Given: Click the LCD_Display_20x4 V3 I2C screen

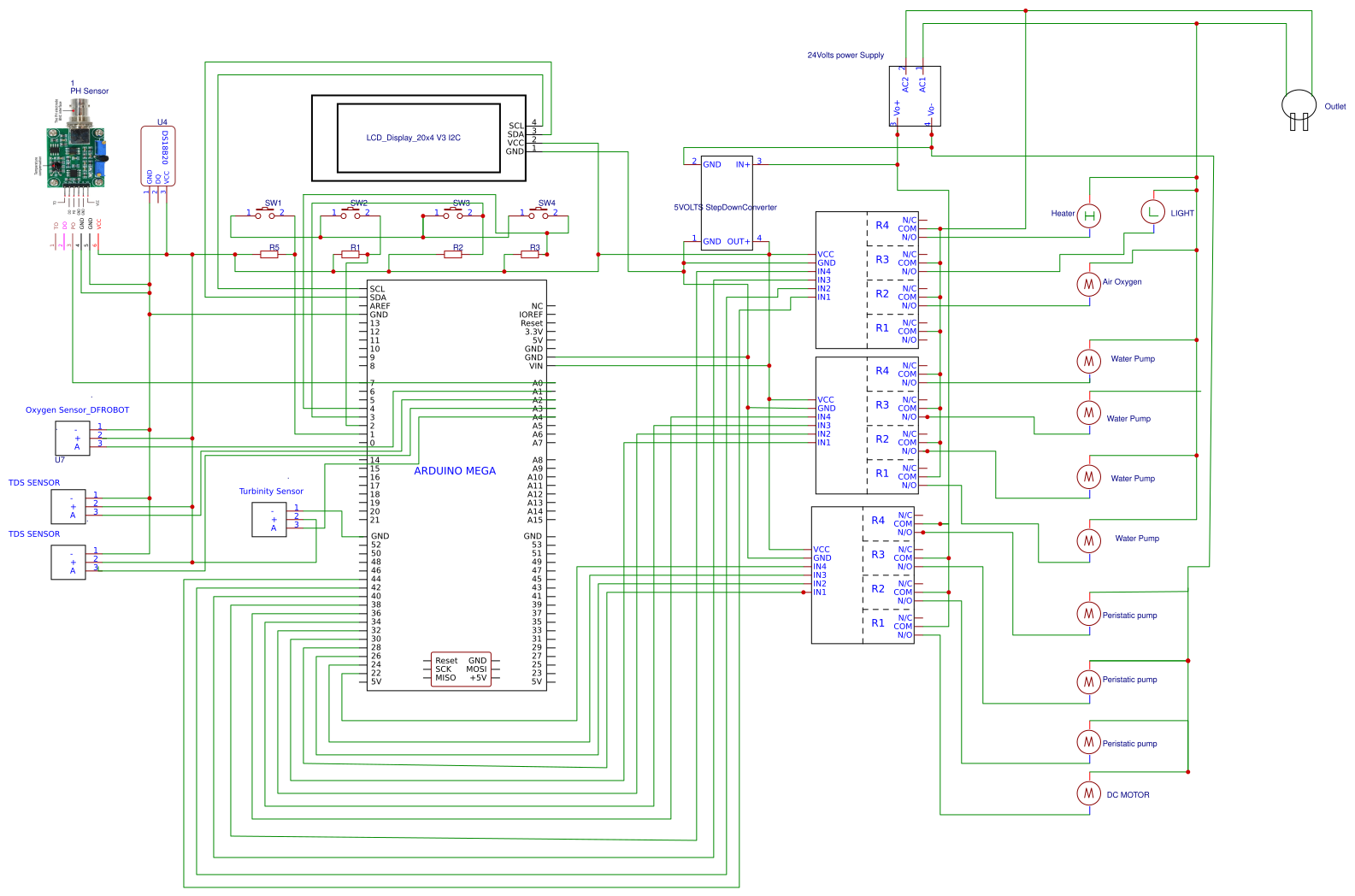Looking at the screenshot, I should [418, 138].
